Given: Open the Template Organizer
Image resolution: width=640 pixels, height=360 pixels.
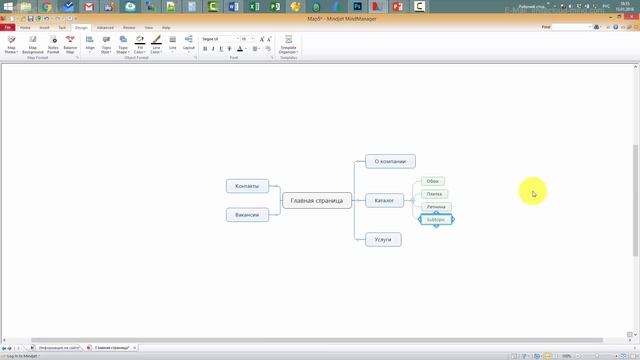Looking at the screenshot, I should [288, 44].
